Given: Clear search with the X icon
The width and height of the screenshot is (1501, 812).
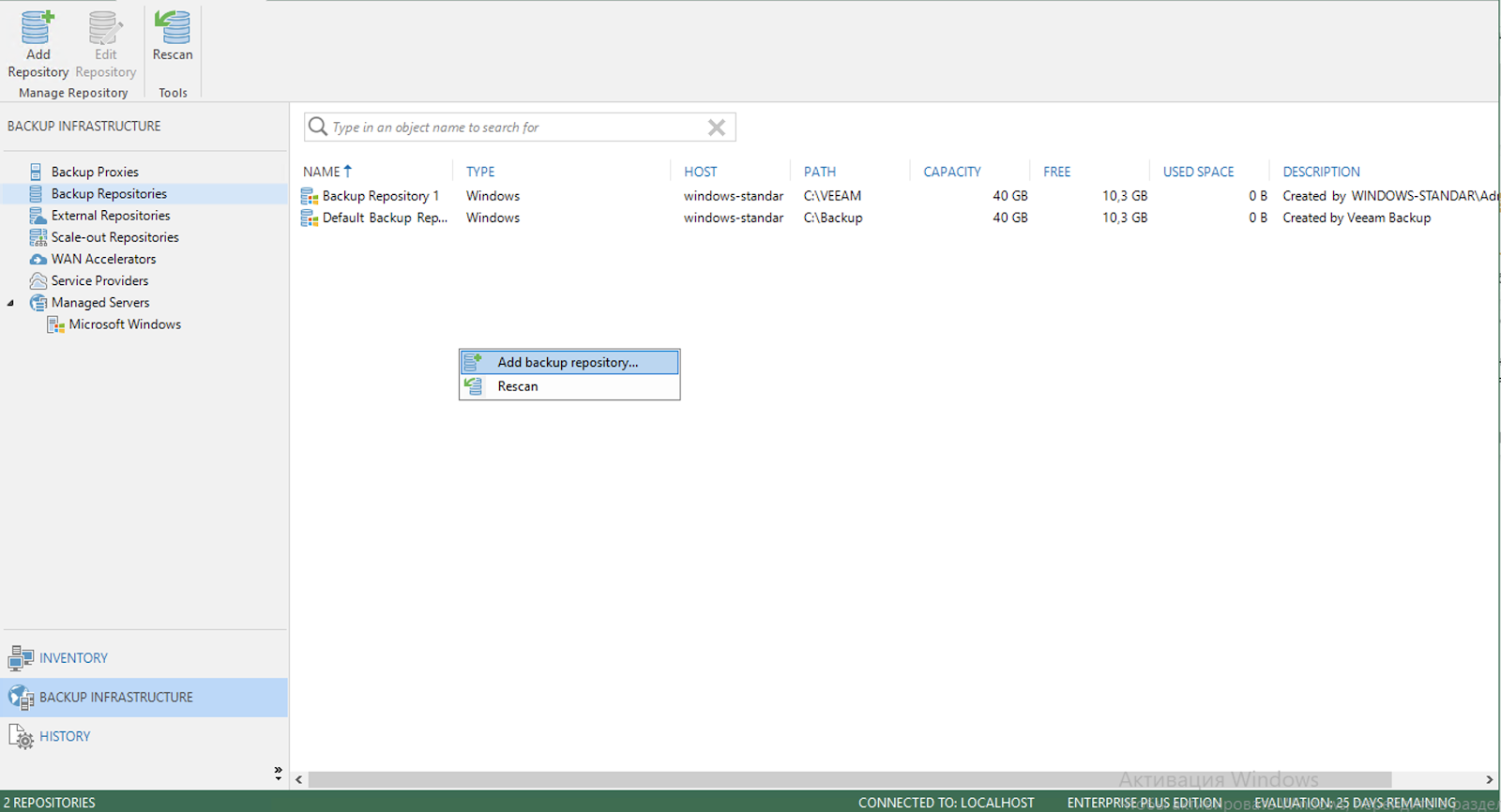Looking at the screenshot, I should 717,128.
